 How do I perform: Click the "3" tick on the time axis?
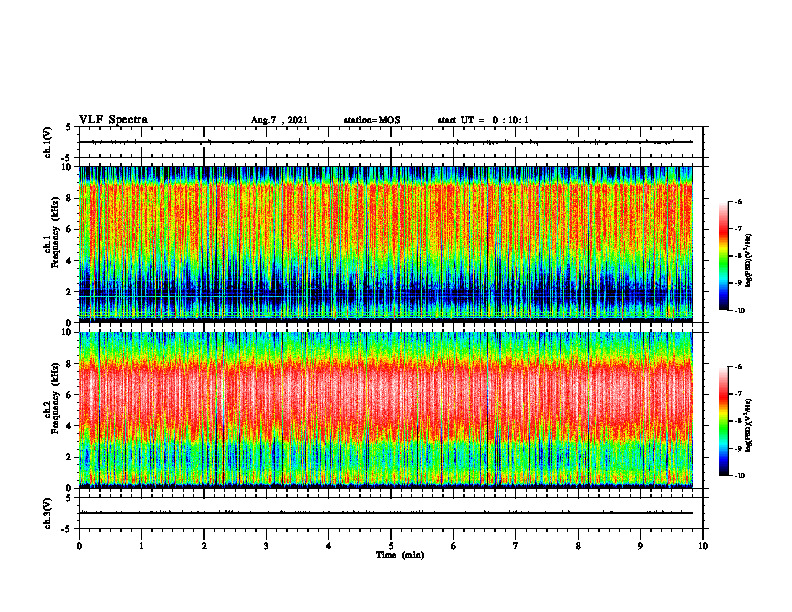[x=266, y=546]
